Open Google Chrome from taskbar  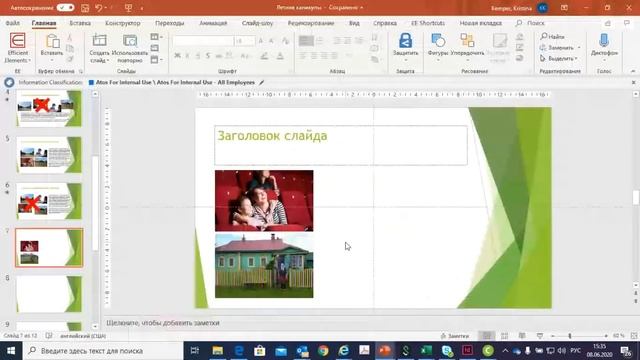coord(323,351)
